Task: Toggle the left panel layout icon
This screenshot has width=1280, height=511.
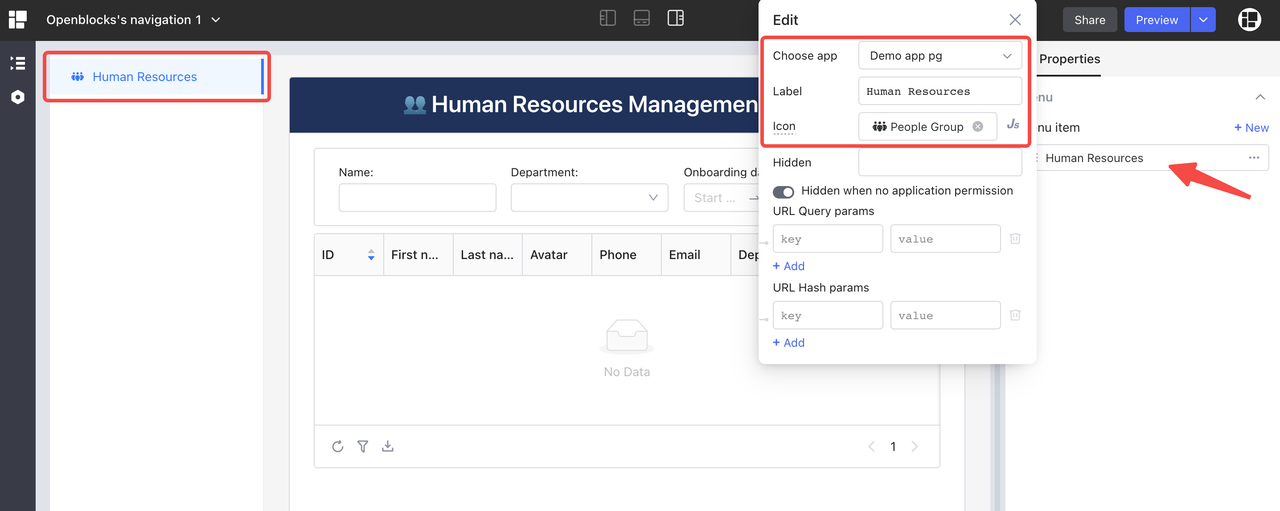Action: pyautogui.click(x=607, y=18)
